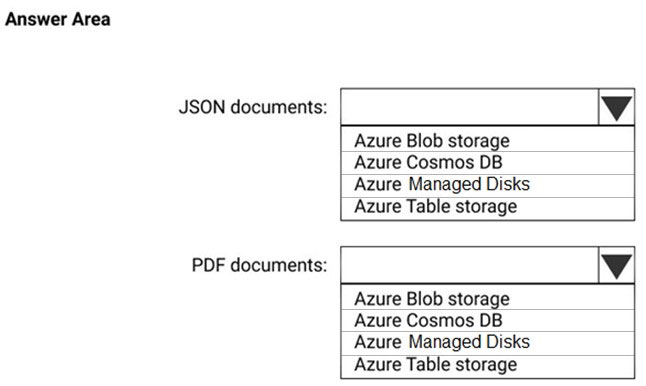Click the Answer Area heading
The width and height of the screenshot is (646, 386).
pyautogui.click(x=58, y=19)
